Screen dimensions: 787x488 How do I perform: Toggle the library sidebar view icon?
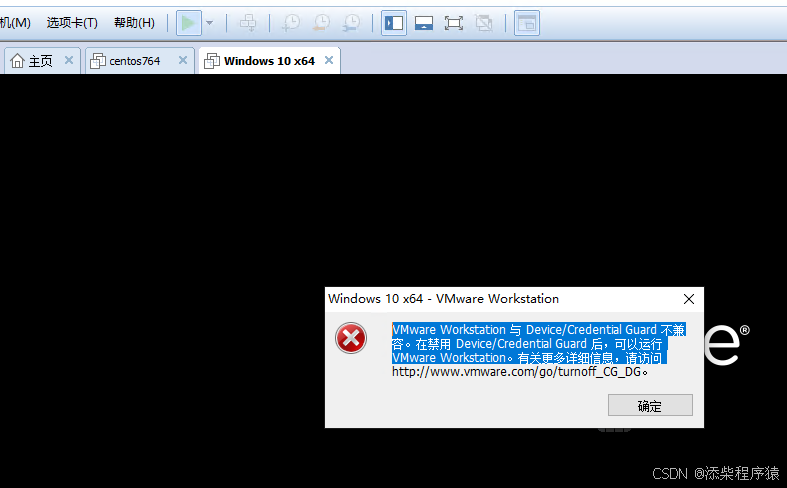394,23
